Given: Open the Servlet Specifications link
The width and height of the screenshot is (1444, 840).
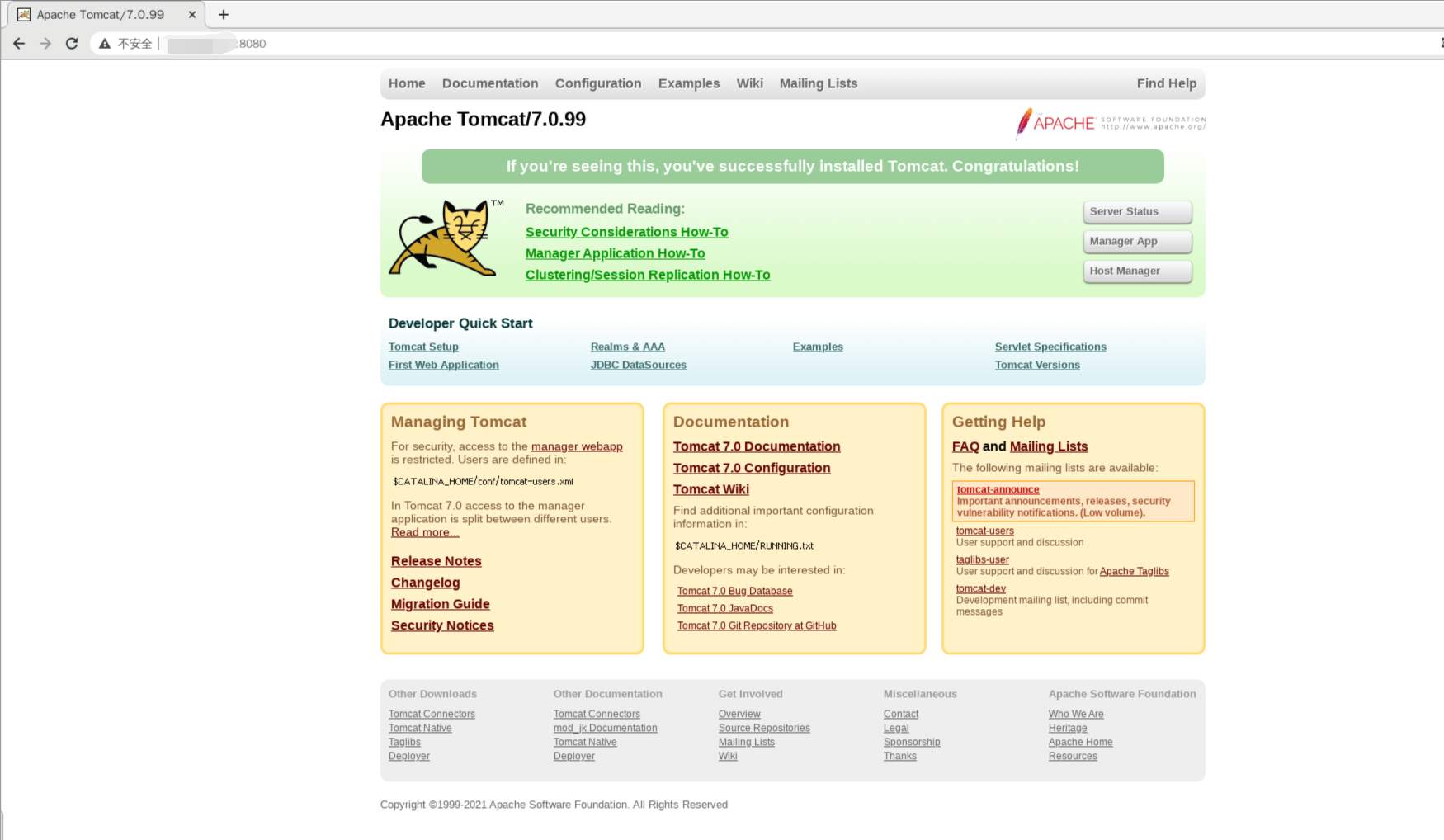Looking at the screenshot, I should (1050, 347).
